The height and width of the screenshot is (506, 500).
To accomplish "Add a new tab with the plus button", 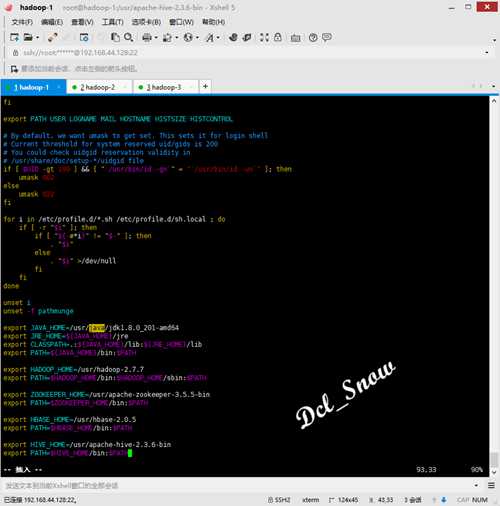I will tap(205, 86).
